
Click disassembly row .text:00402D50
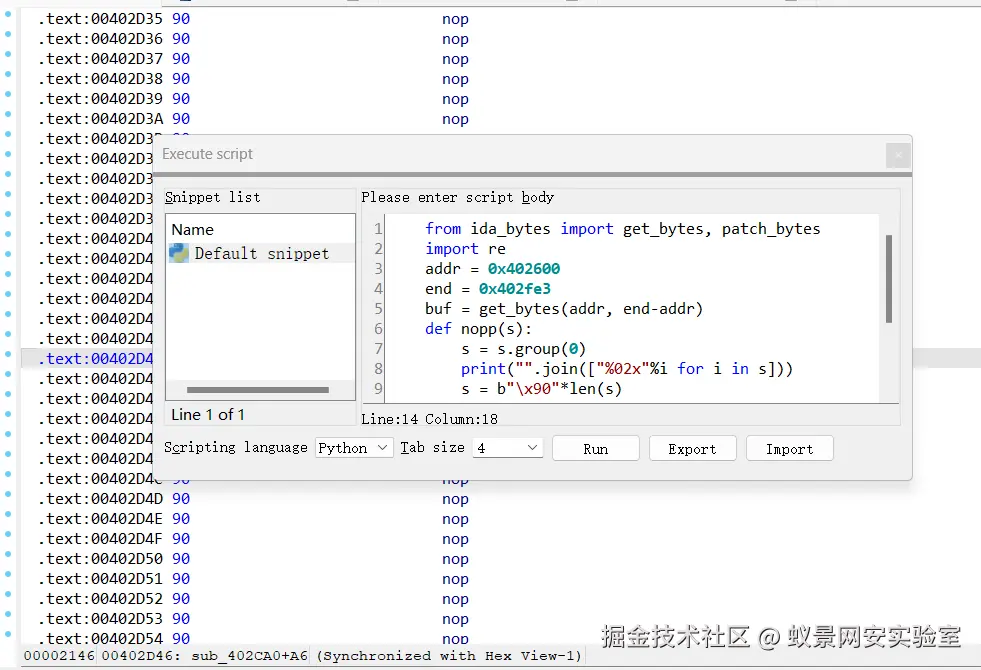253,559
